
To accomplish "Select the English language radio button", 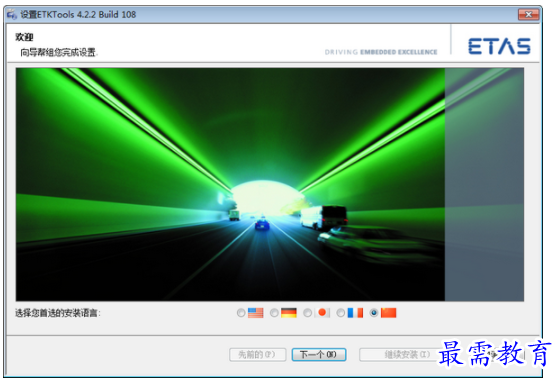I will click(x=241, y=313).
